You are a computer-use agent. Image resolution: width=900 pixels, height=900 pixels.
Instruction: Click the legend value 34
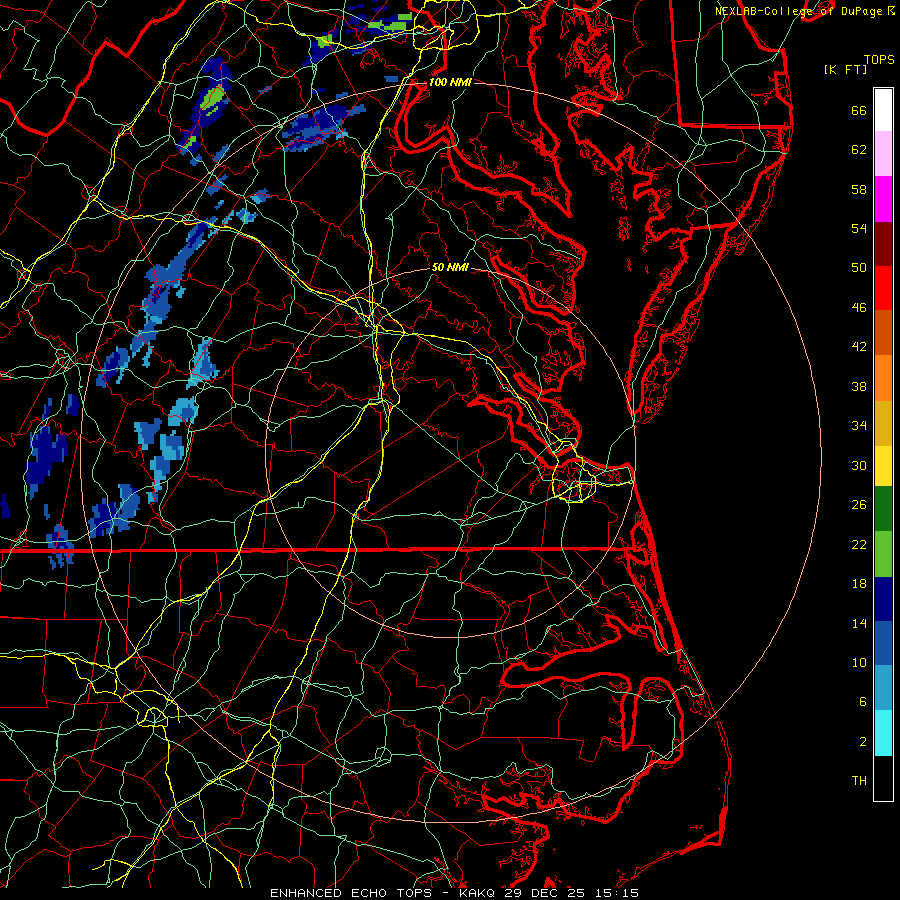pos(859,426)
